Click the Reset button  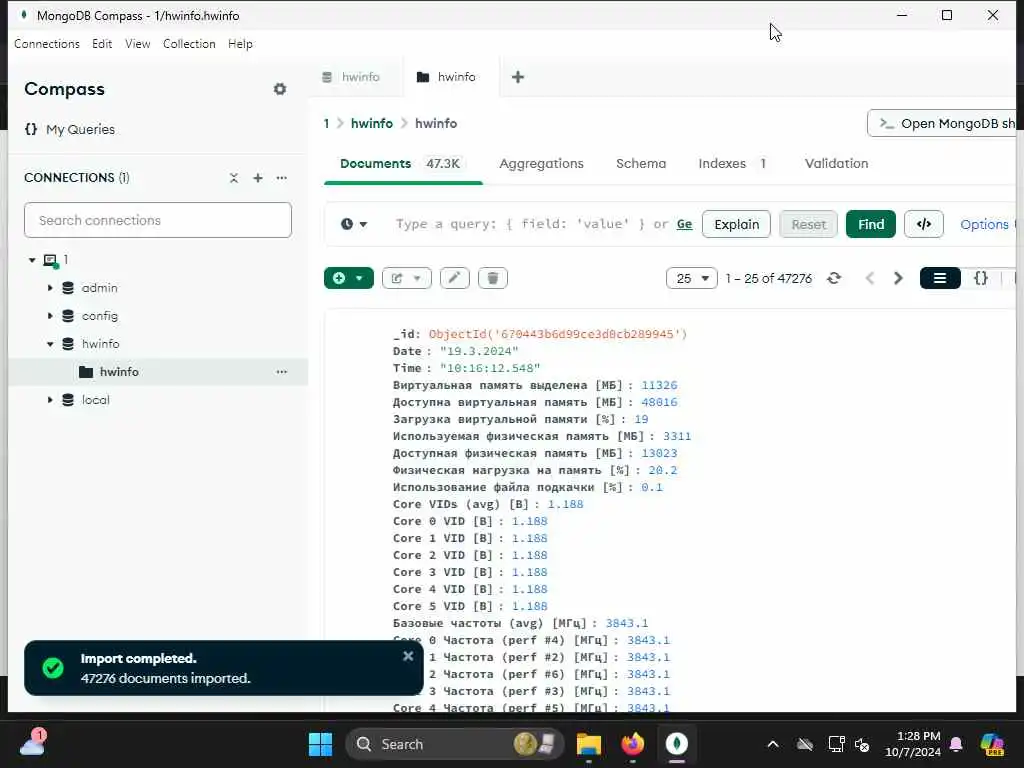click(808, 224)
